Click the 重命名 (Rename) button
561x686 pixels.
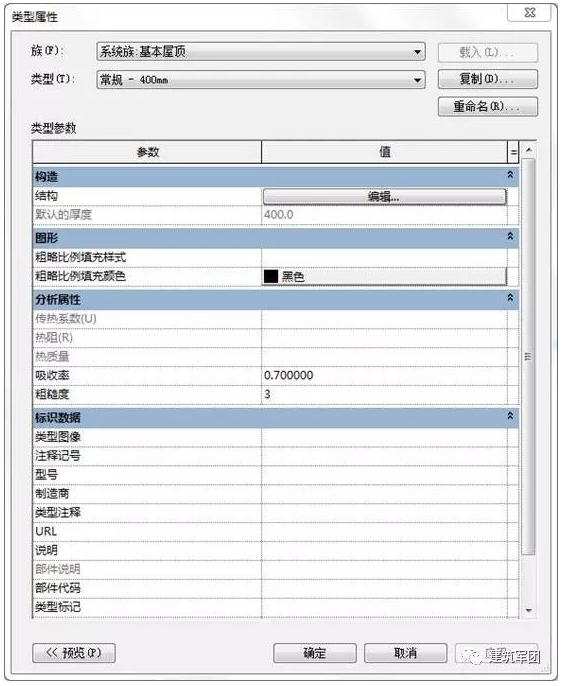pos(487,106)
